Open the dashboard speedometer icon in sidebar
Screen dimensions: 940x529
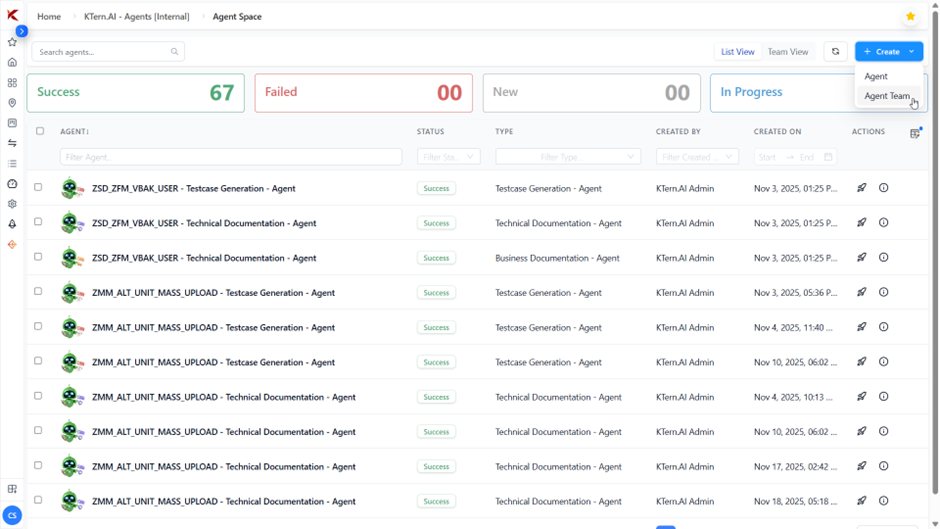coord(12,184)
